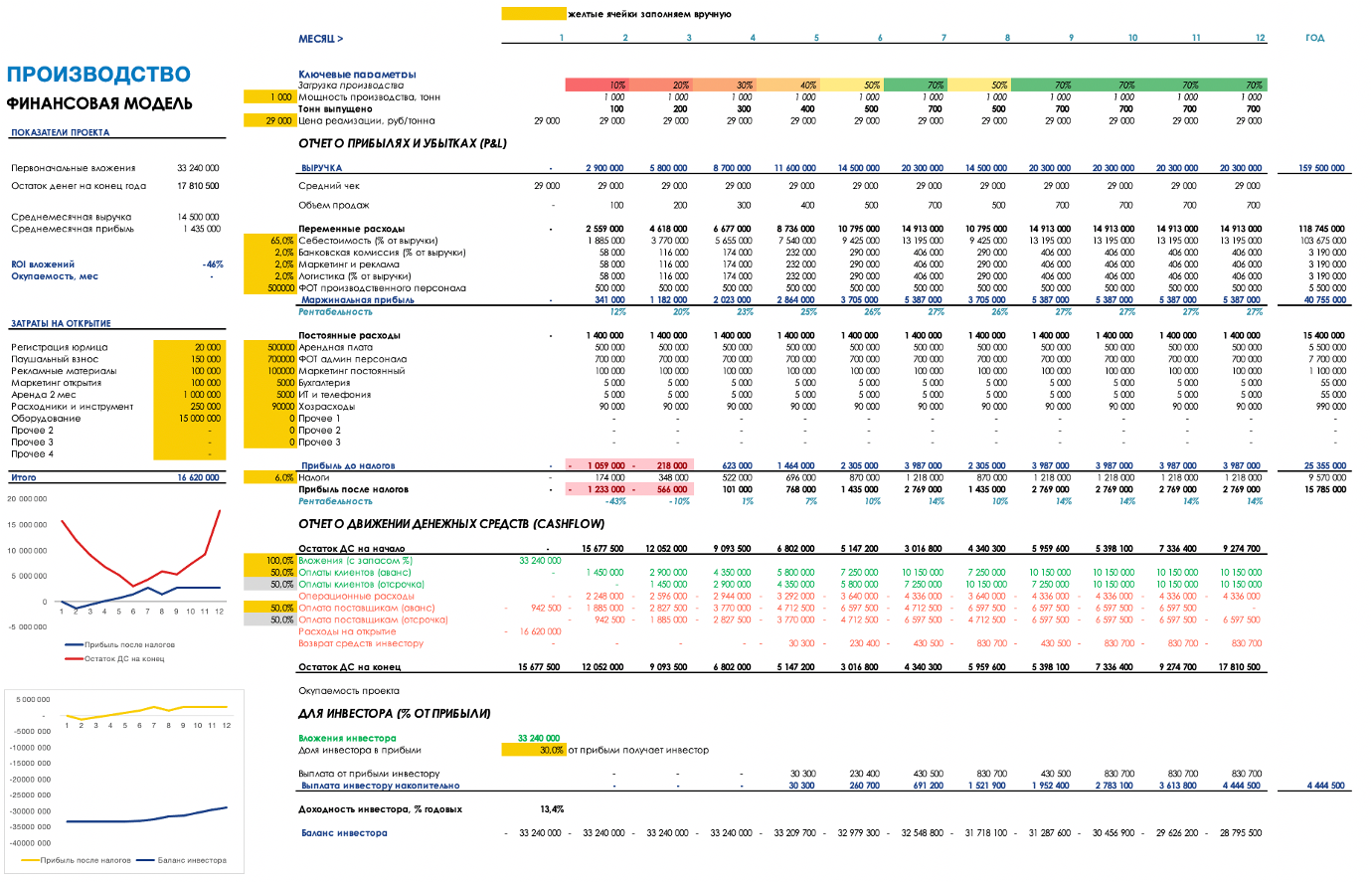
Task: Select the 6,0% Налоги rate cell
Action: [x=269, y=477]
